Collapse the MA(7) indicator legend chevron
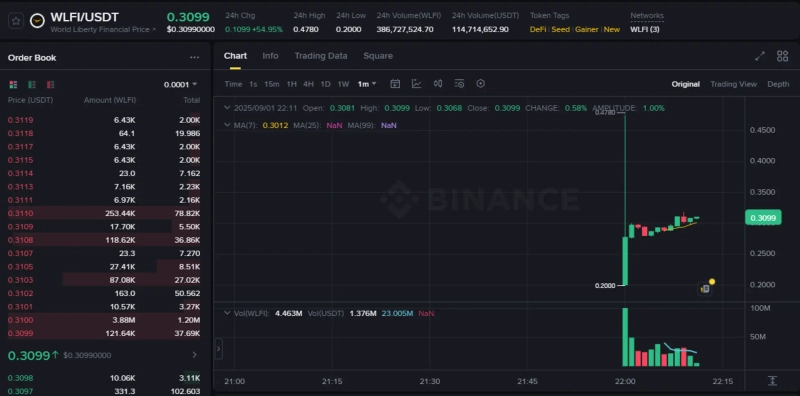The height and width of the screenshot is (396, 800). click(228, 125)
